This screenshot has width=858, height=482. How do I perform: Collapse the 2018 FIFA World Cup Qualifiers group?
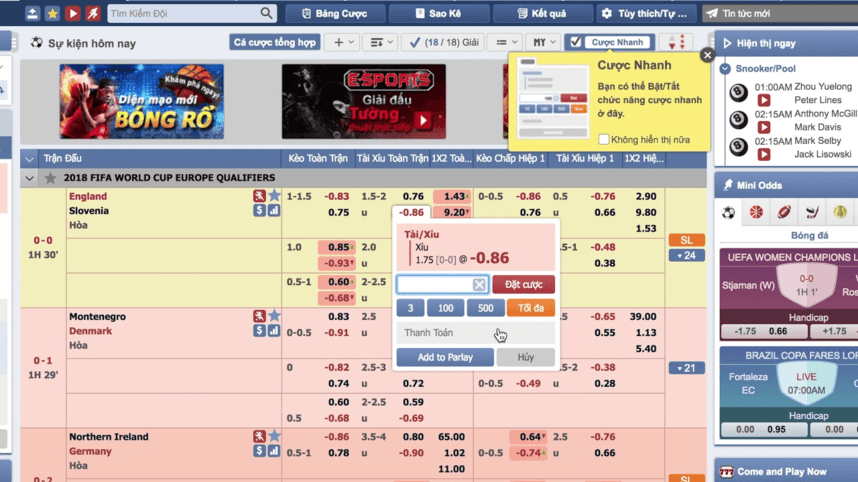[29, 178]
